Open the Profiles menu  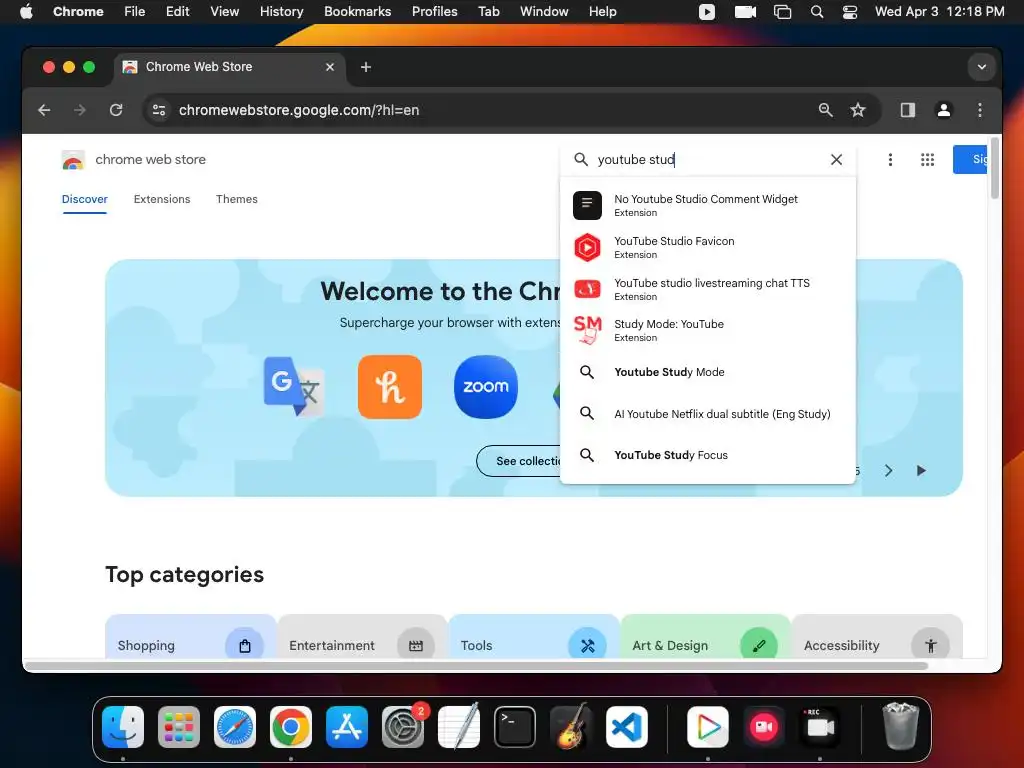click(434, 11)
